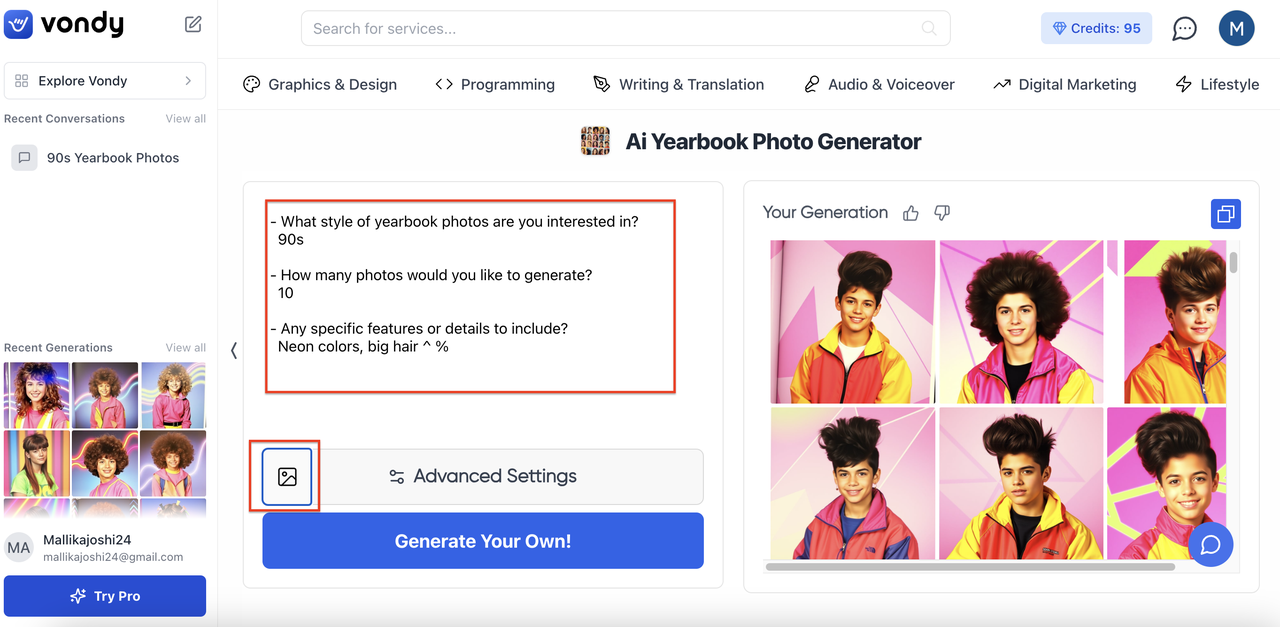The height and width of the screenshot is (627, 1280).
Task: Open first recent generation thumbnail, blue hair
Action: 37,395
